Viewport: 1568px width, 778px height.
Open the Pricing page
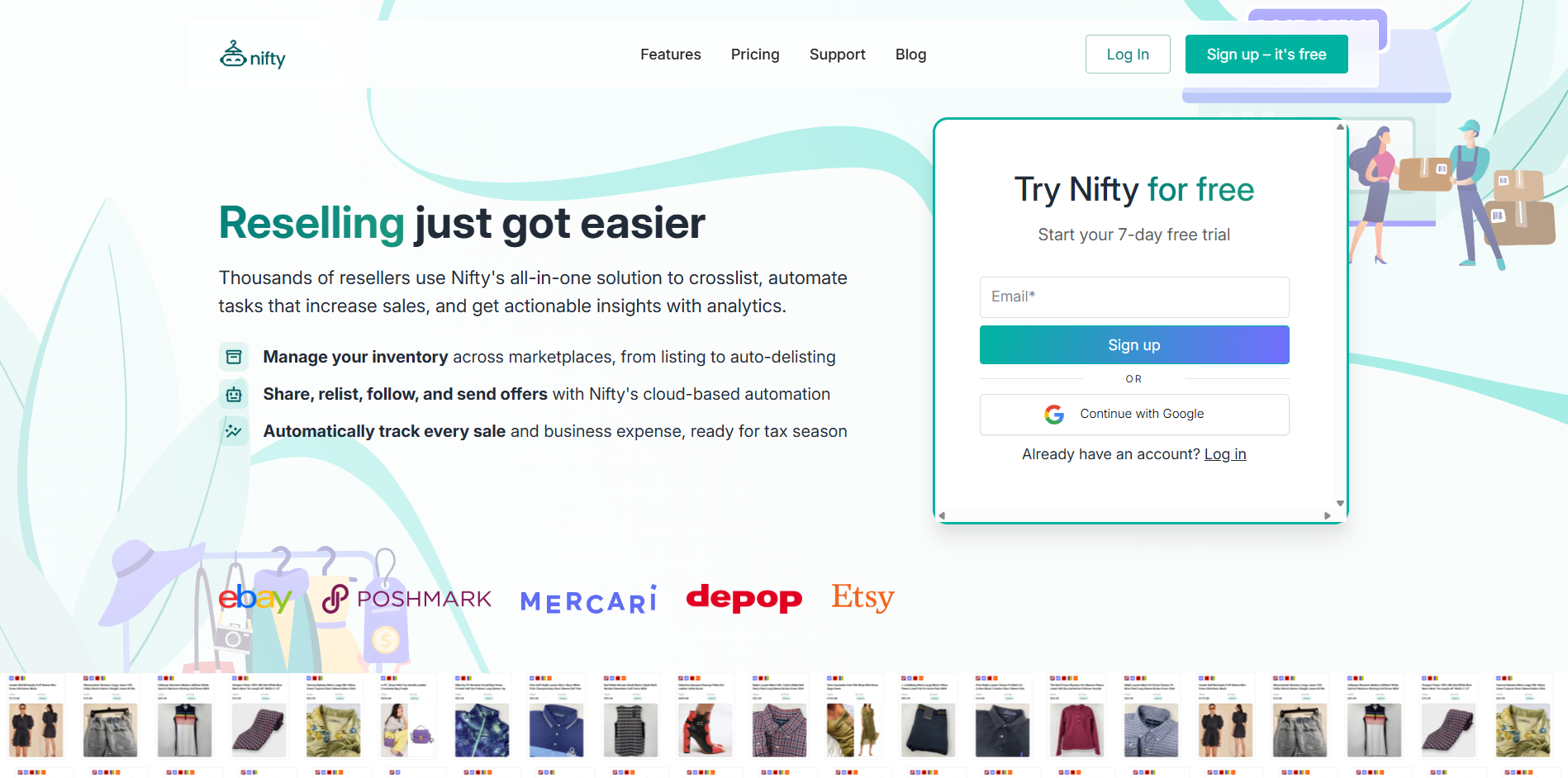755,55
